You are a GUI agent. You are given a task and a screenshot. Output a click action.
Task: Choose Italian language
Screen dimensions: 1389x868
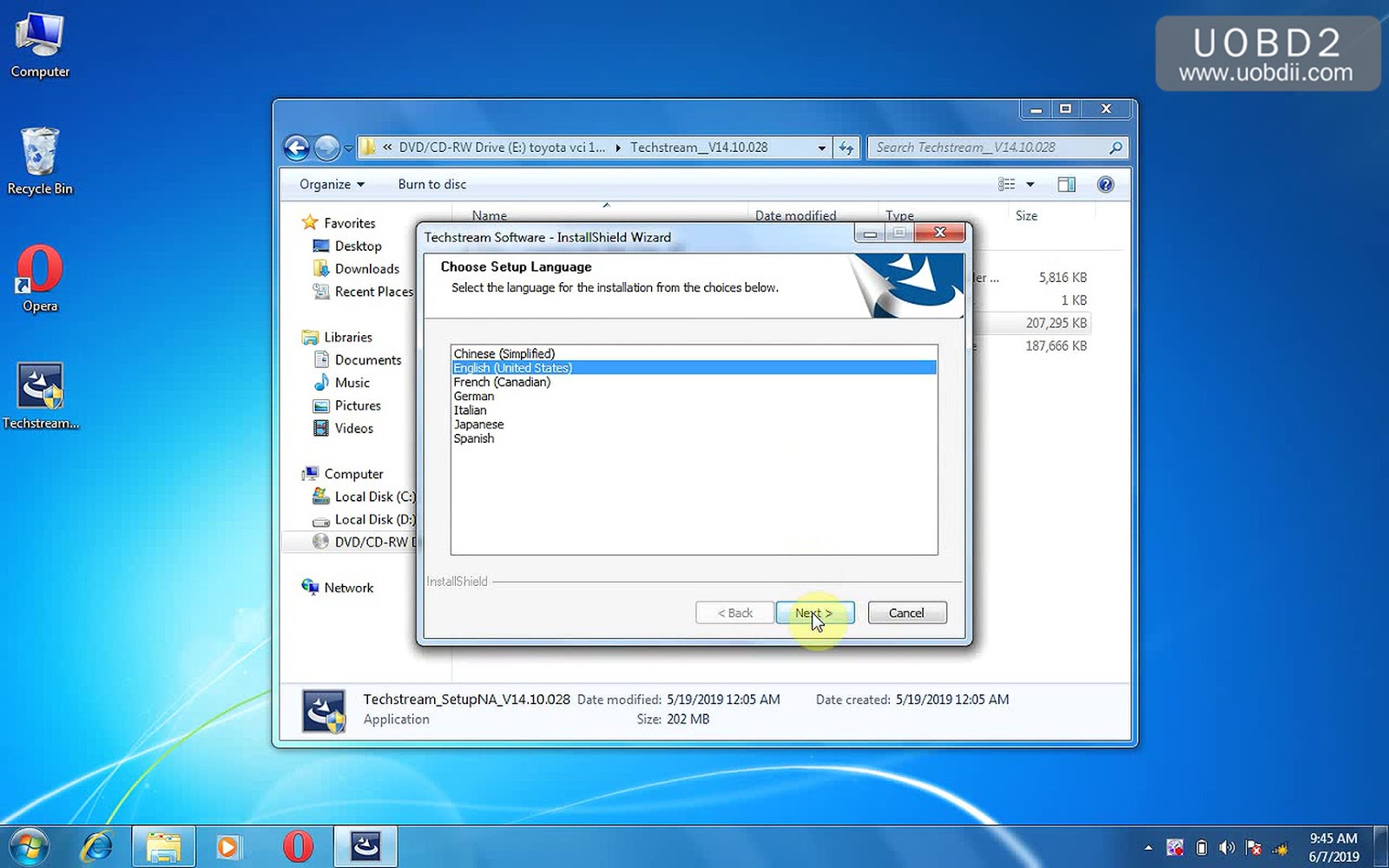tap(694, 410)
